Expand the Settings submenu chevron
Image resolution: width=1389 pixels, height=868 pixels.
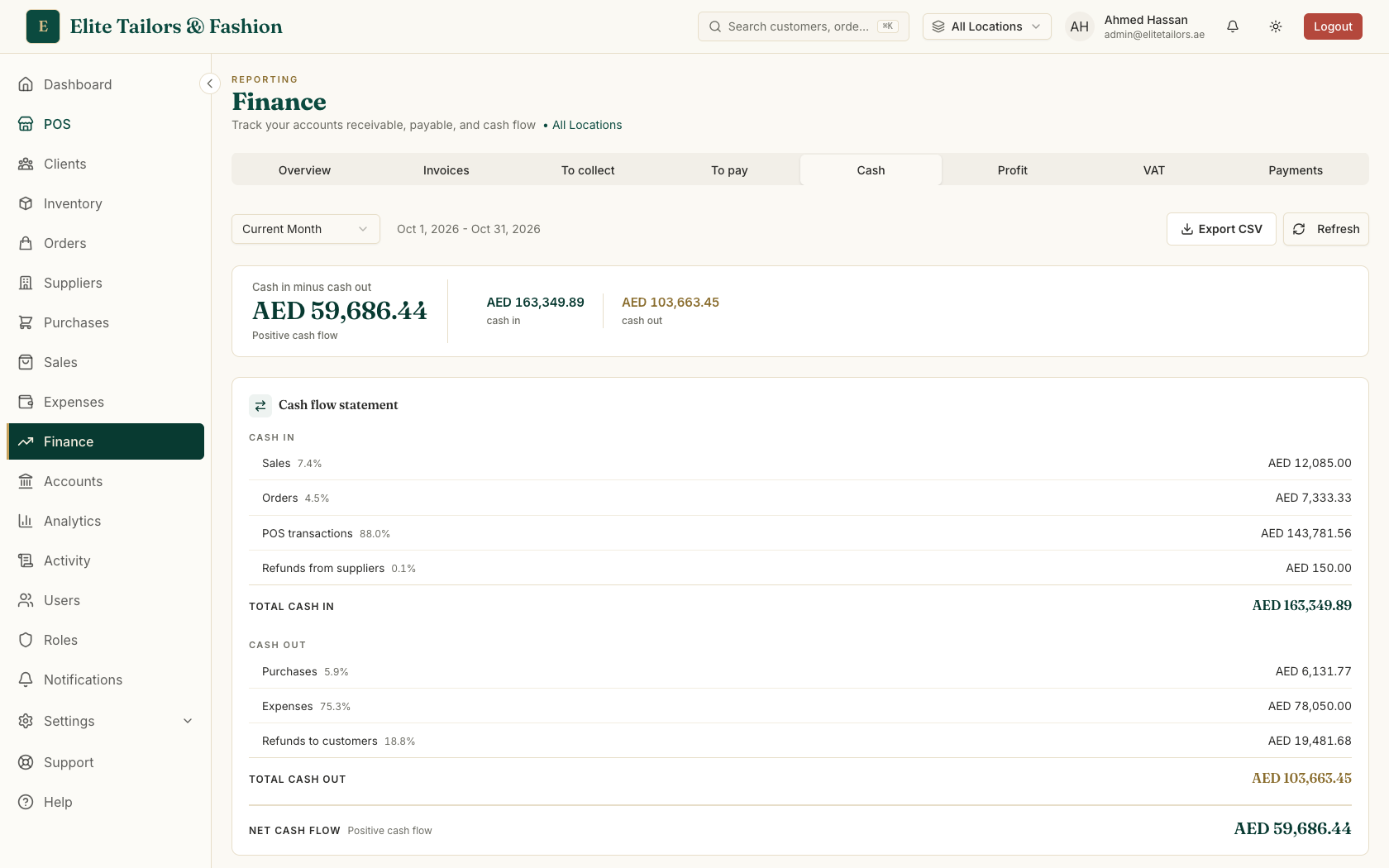[188, 721]
